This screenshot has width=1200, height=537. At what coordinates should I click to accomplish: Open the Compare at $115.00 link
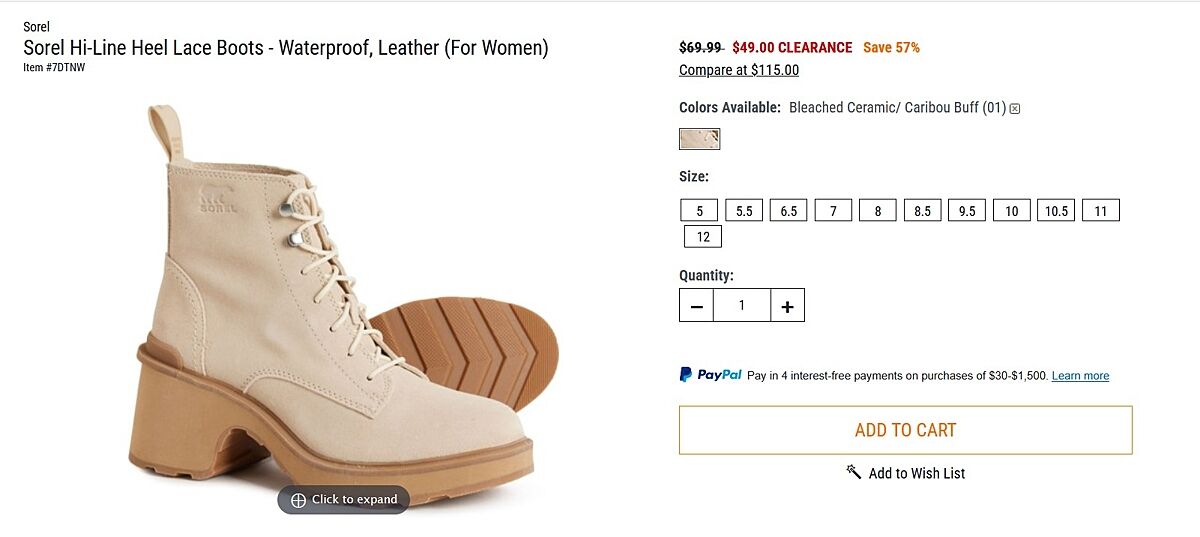(739, 70)
